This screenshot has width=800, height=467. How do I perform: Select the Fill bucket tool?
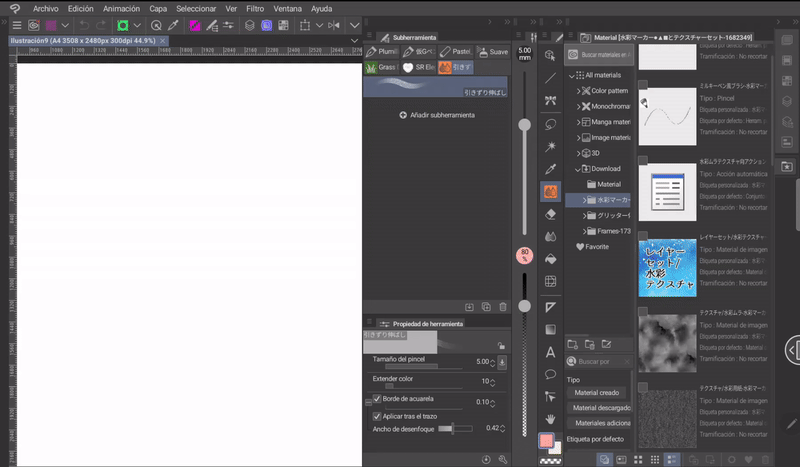click(x=550, y=259)
